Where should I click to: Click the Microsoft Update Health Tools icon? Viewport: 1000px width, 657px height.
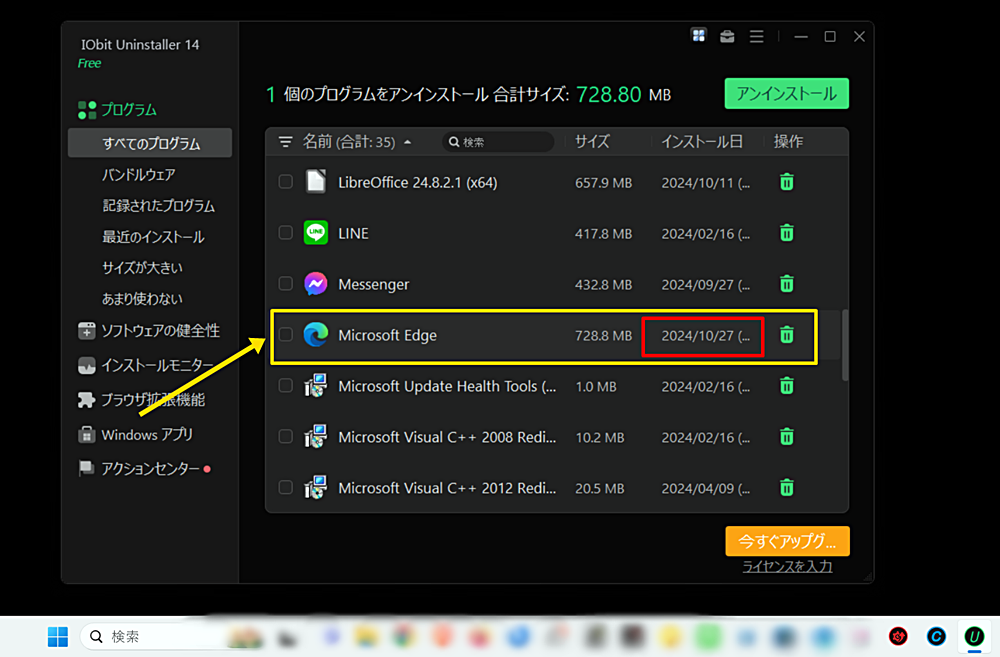[x=316, y=386]
